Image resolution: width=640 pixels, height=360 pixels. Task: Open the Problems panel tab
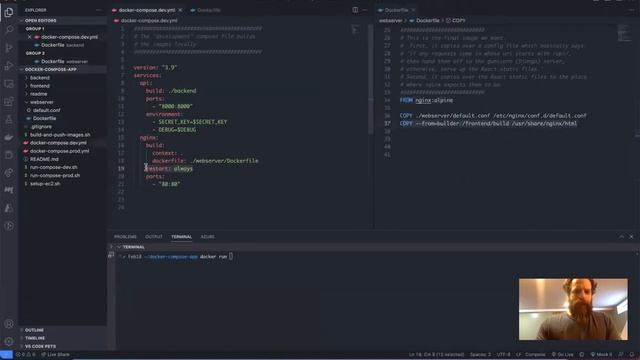(125, 237)
